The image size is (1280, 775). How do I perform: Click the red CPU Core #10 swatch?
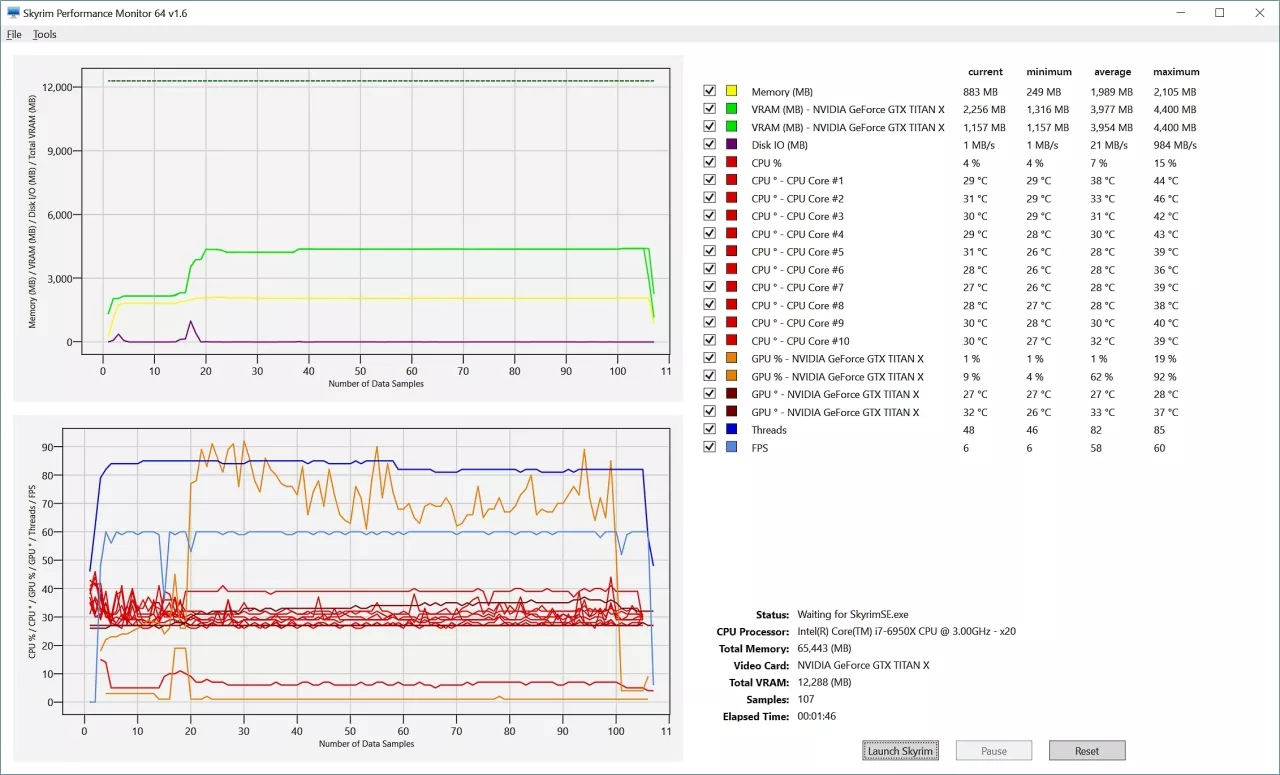(732, 341)
